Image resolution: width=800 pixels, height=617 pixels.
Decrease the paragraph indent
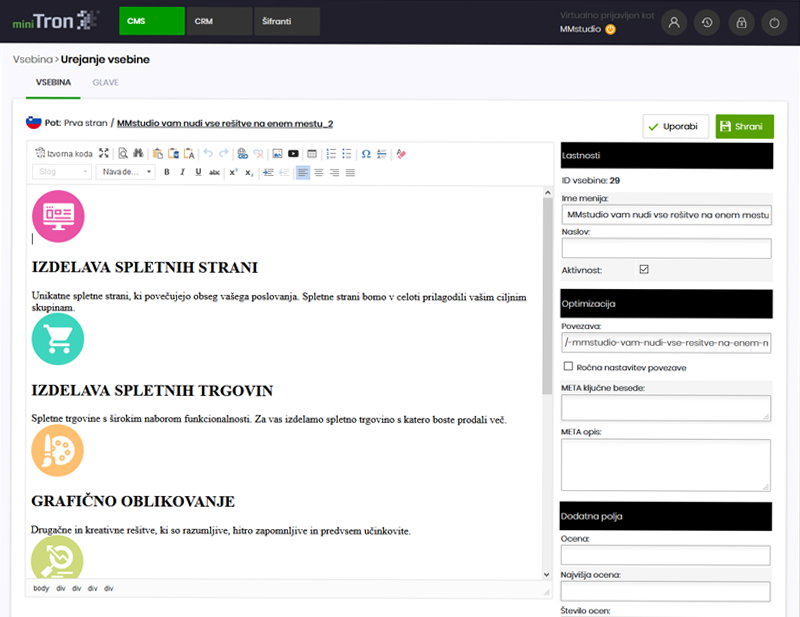(284, 172)
